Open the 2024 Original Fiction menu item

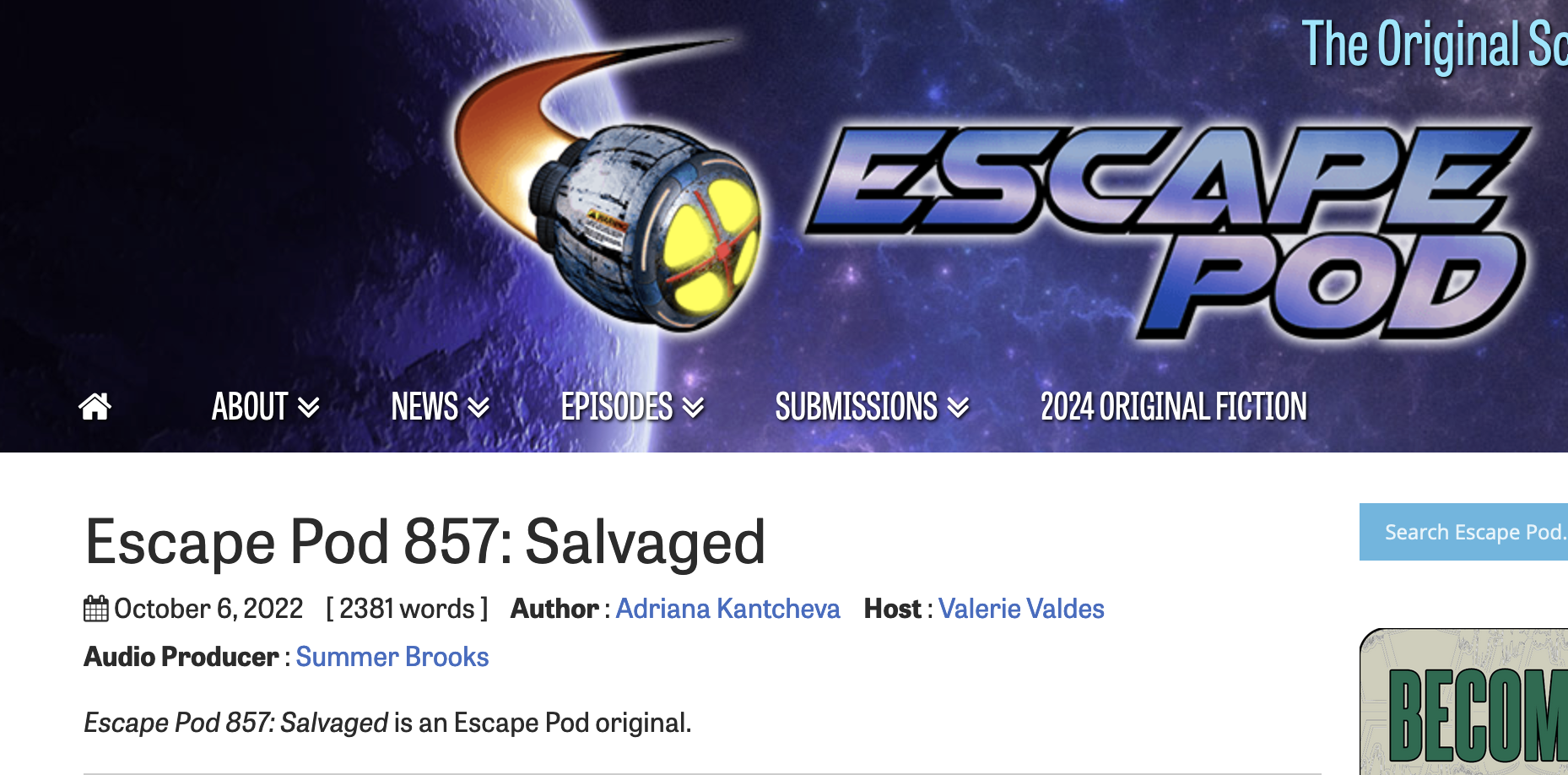click(x=1174, y=407)
